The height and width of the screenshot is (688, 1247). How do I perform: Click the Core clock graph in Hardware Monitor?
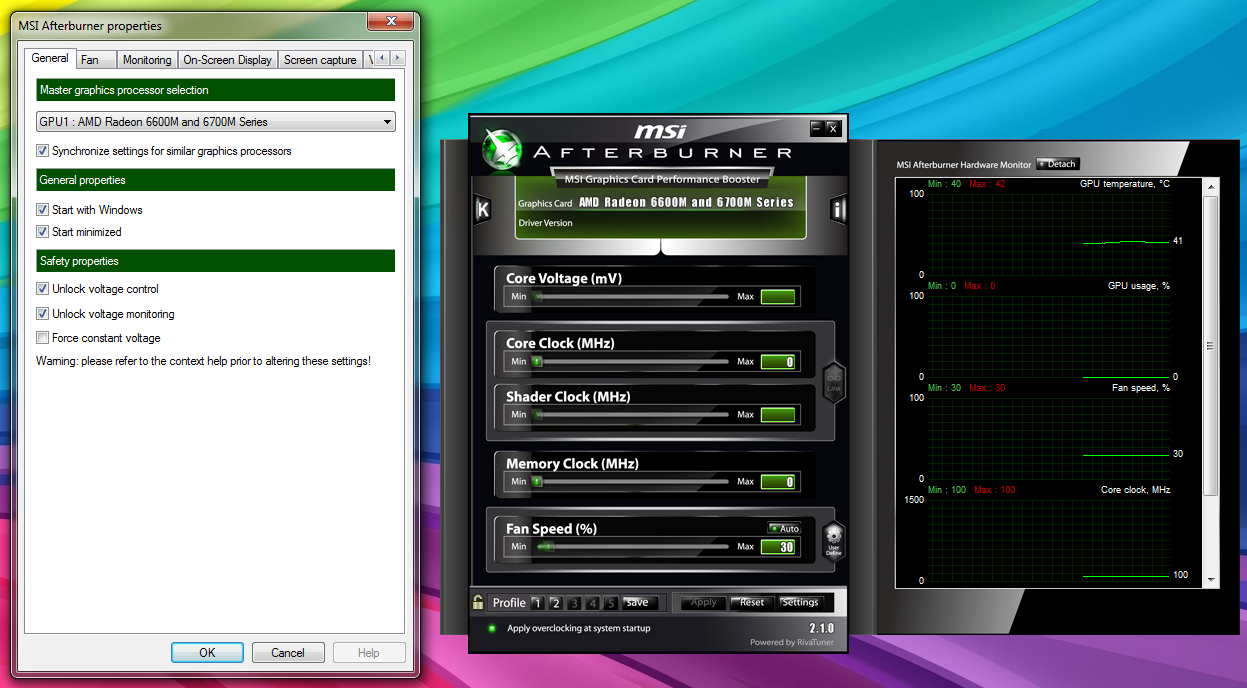click(1048, 540)
